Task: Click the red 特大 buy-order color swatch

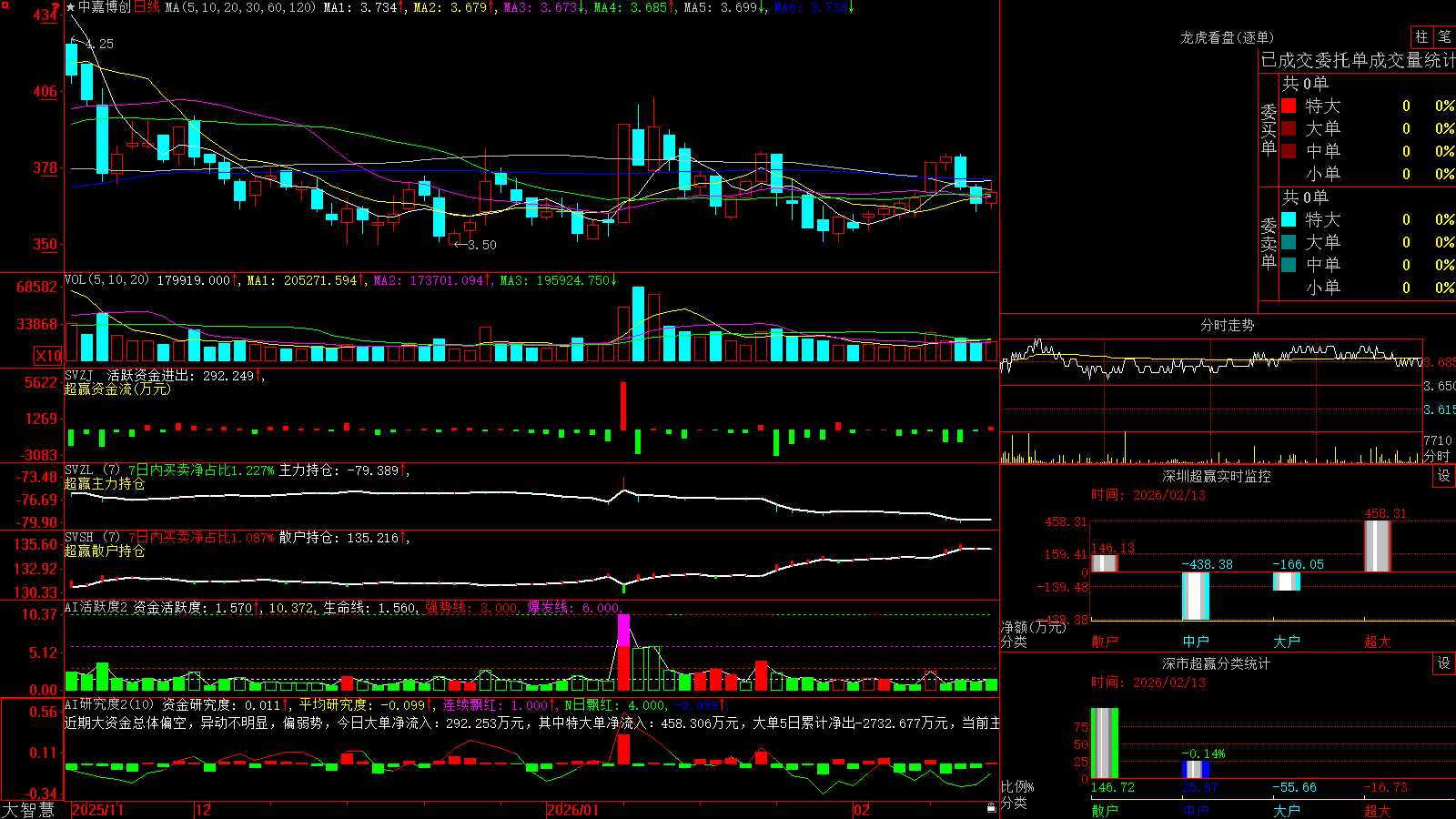Action: coord(1289,106)
